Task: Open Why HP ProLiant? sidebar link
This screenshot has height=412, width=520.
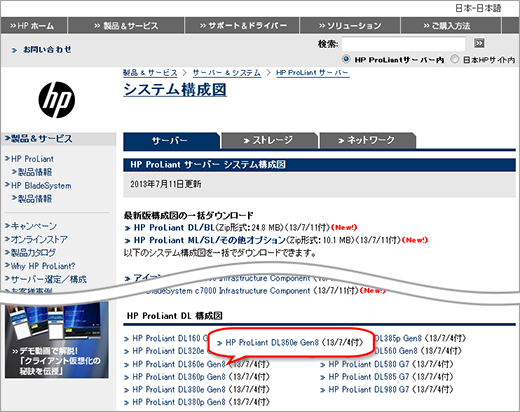Action: tap(43, 266)
